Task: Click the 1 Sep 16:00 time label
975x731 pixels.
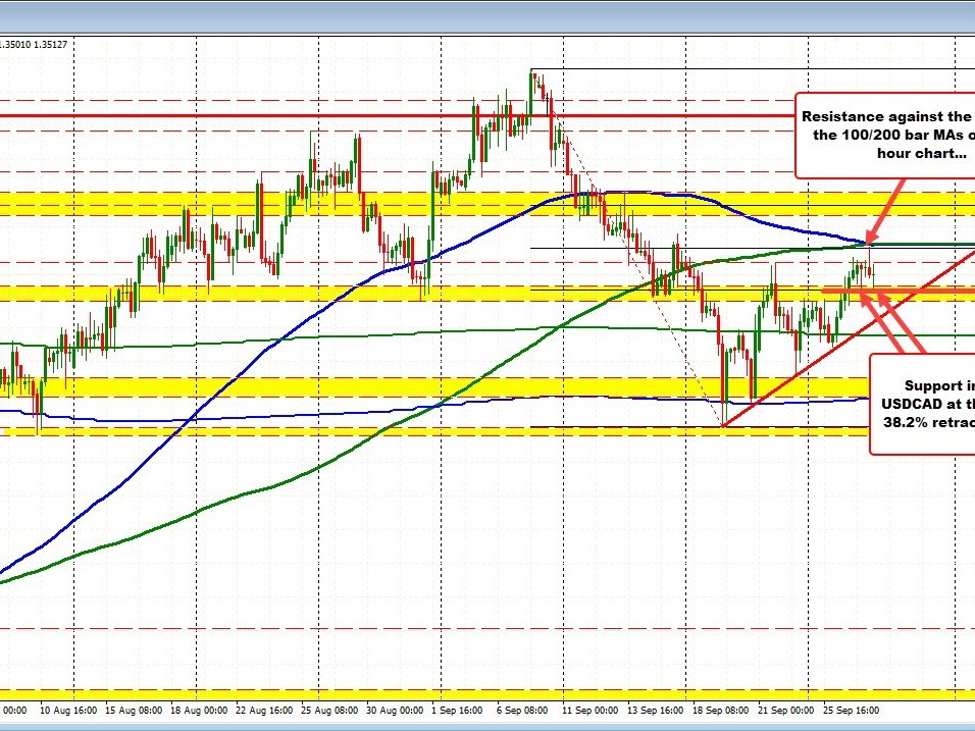Action: click(459, 710)
